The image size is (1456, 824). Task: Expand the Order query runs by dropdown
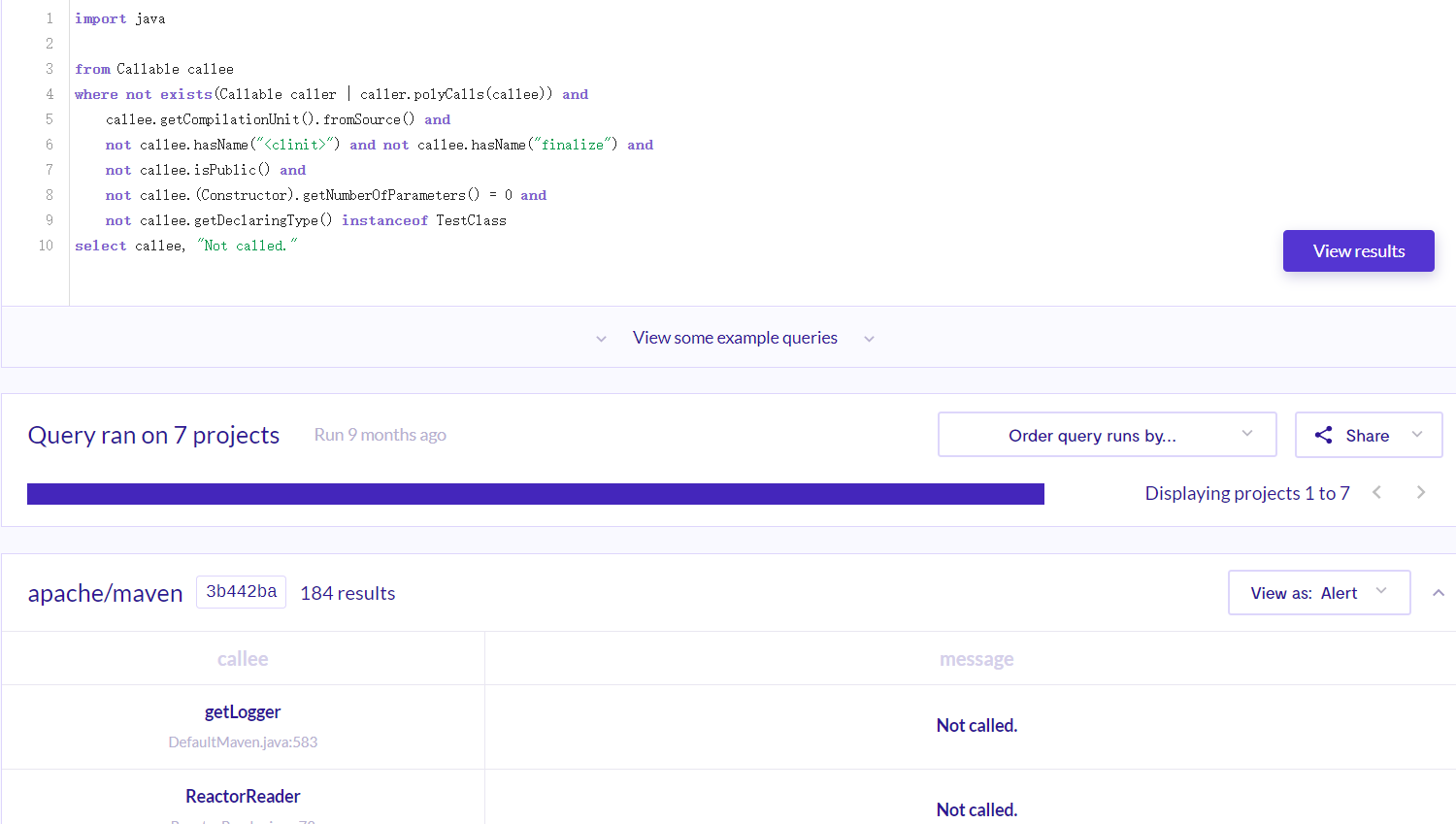point(1107,435)
